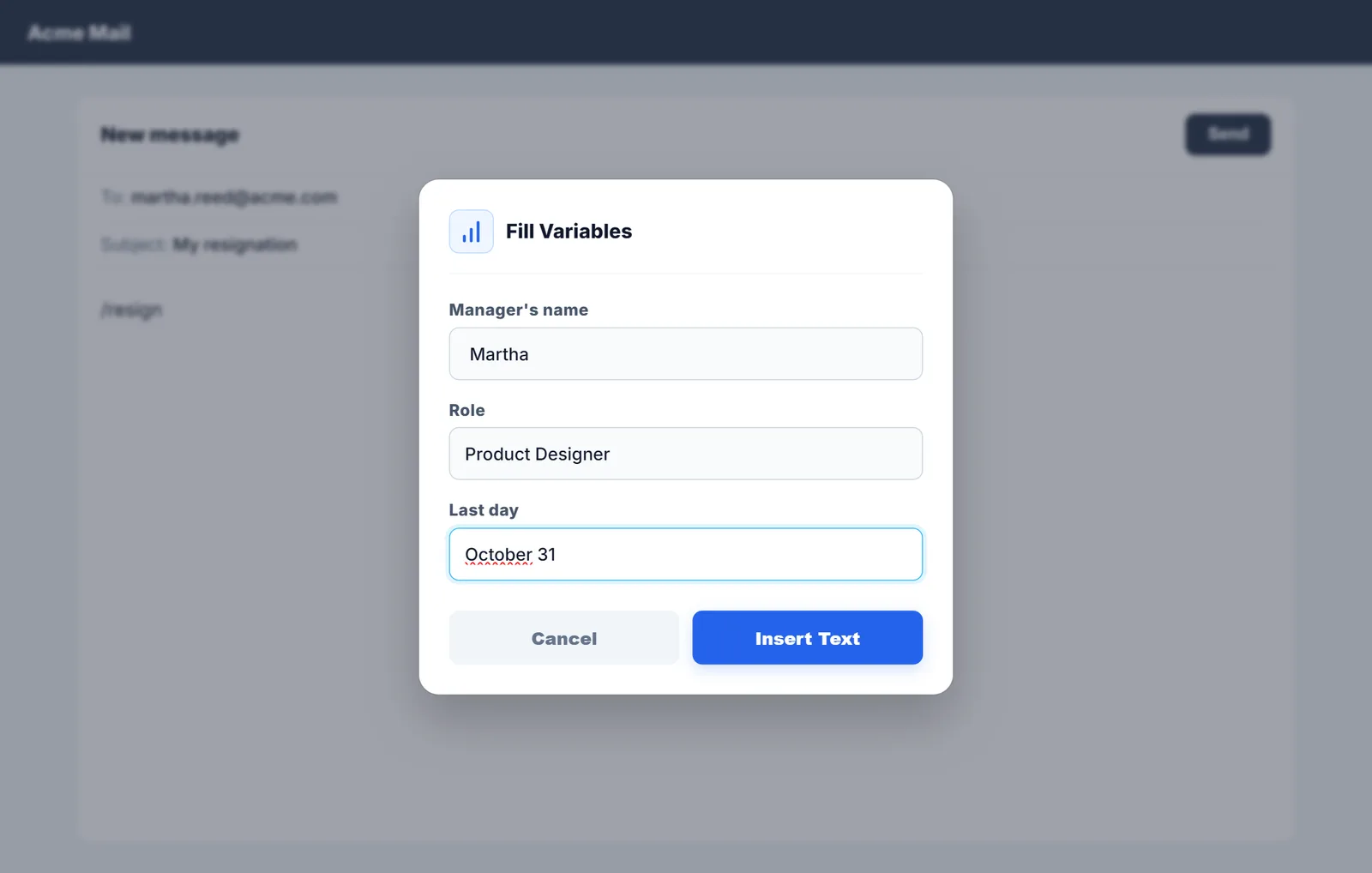Click the Acme Mail logo in header
Viewport: 1372px width, 873px height.
pos(79,33)
